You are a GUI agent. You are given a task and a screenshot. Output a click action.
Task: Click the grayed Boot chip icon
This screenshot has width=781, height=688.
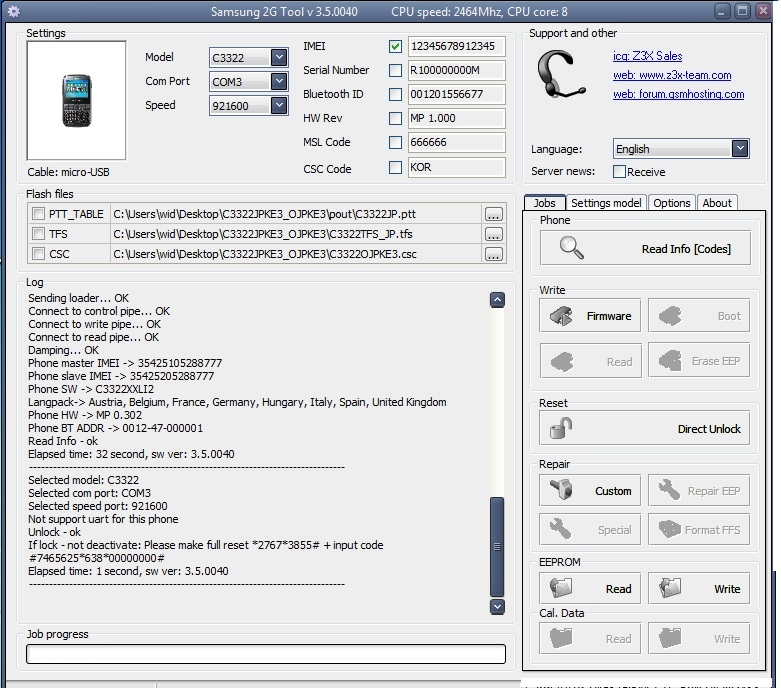[x=670, y=316]
